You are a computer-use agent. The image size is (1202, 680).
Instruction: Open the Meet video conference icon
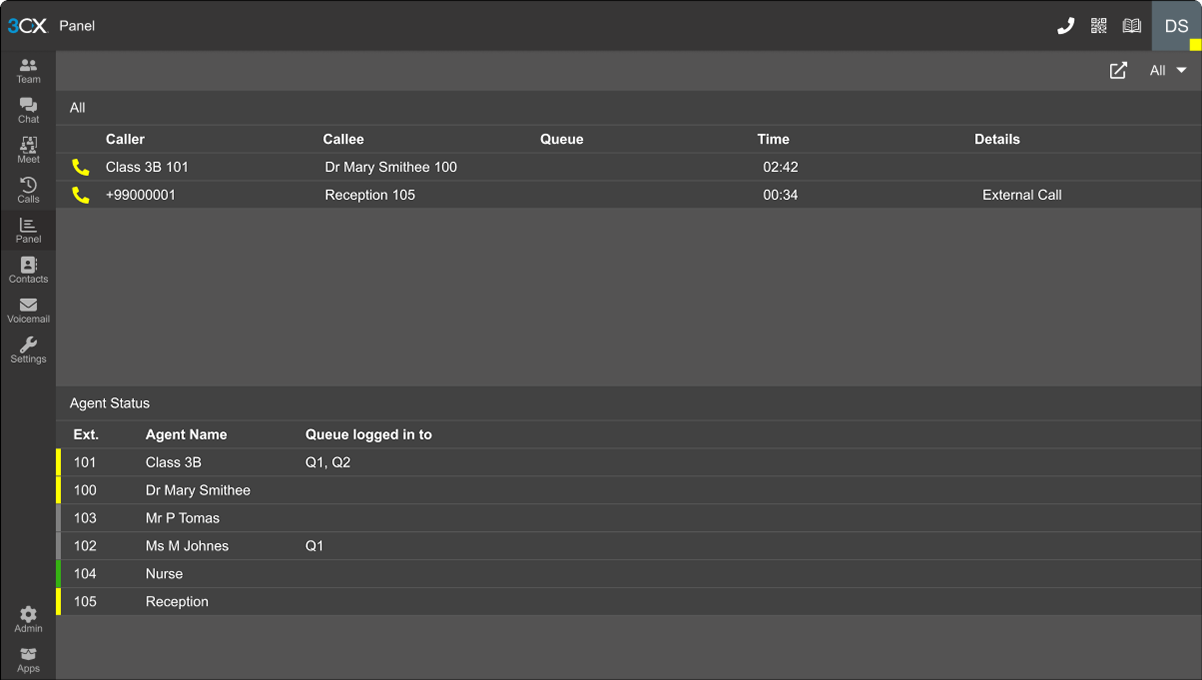tap(28, 150)
